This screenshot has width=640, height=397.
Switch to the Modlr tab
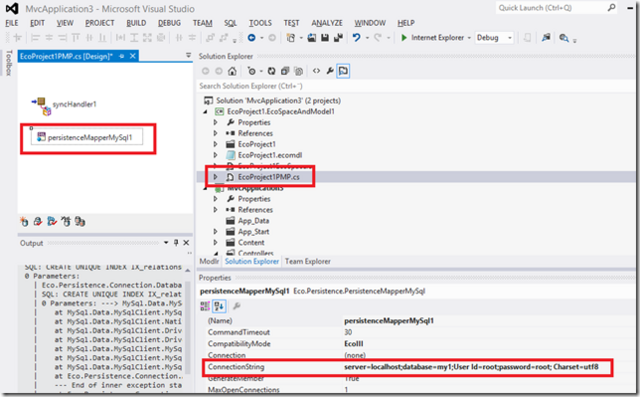pos(209,262)
